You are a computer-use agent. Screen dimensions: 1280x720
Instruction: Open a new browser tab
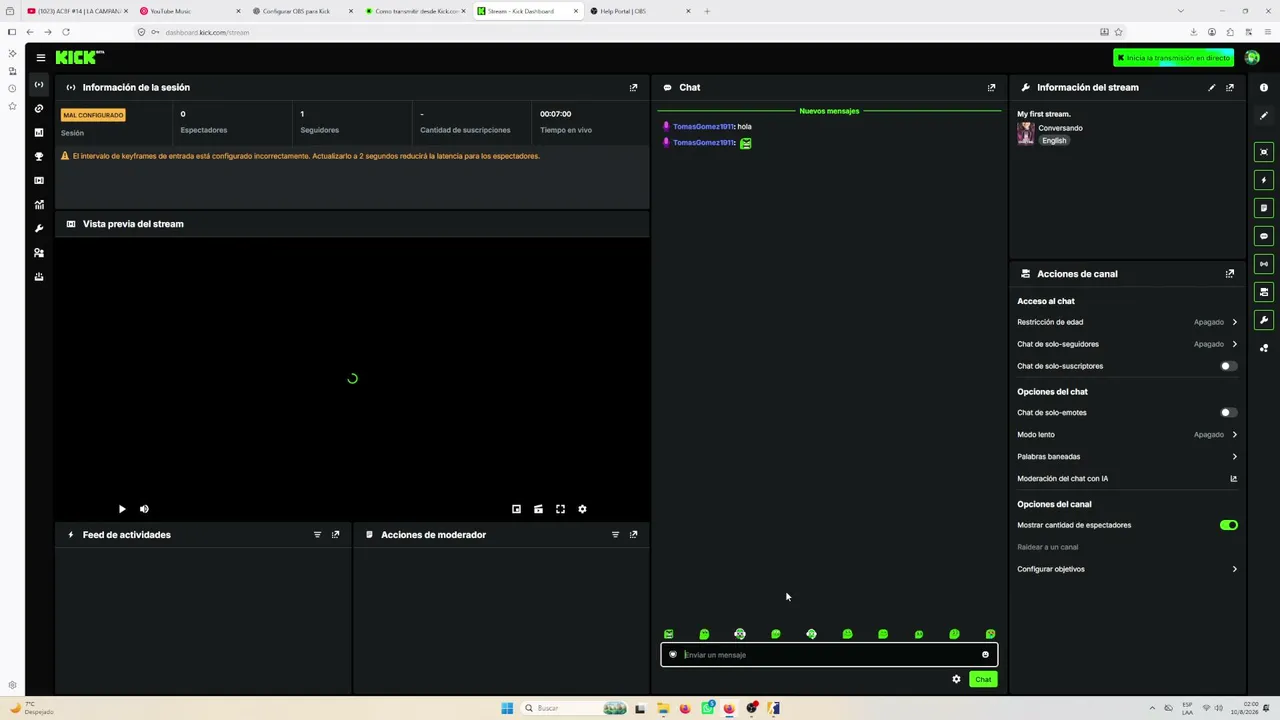707,11
